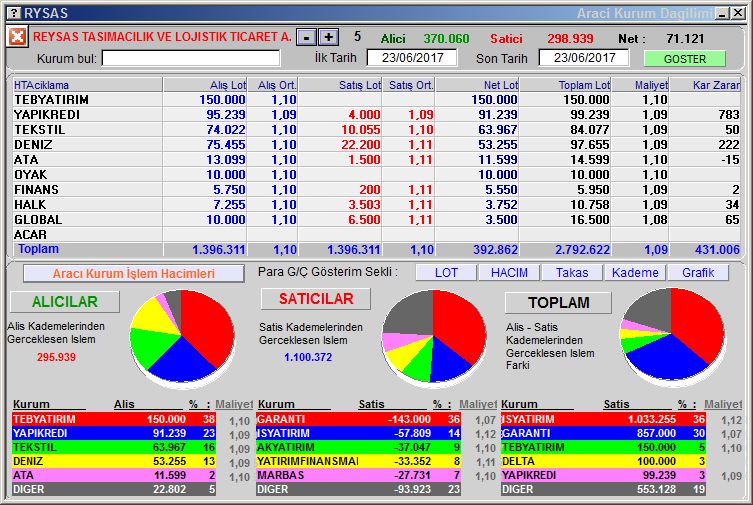Click the GOSTER button

[x=685, y=59]
